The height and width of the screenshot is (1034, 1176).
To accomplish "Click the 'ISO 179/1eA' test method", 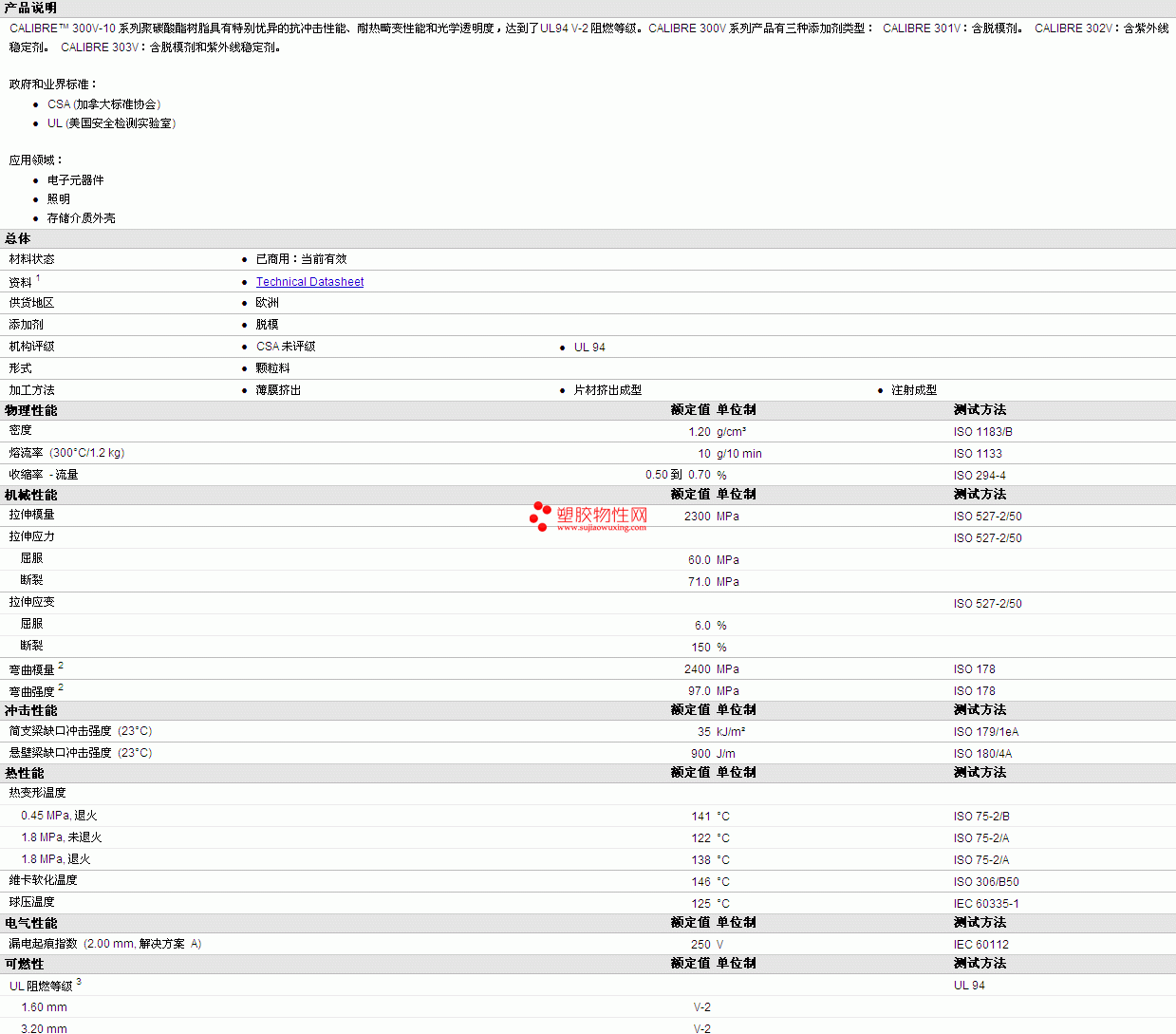I will [x=986, y=732].
